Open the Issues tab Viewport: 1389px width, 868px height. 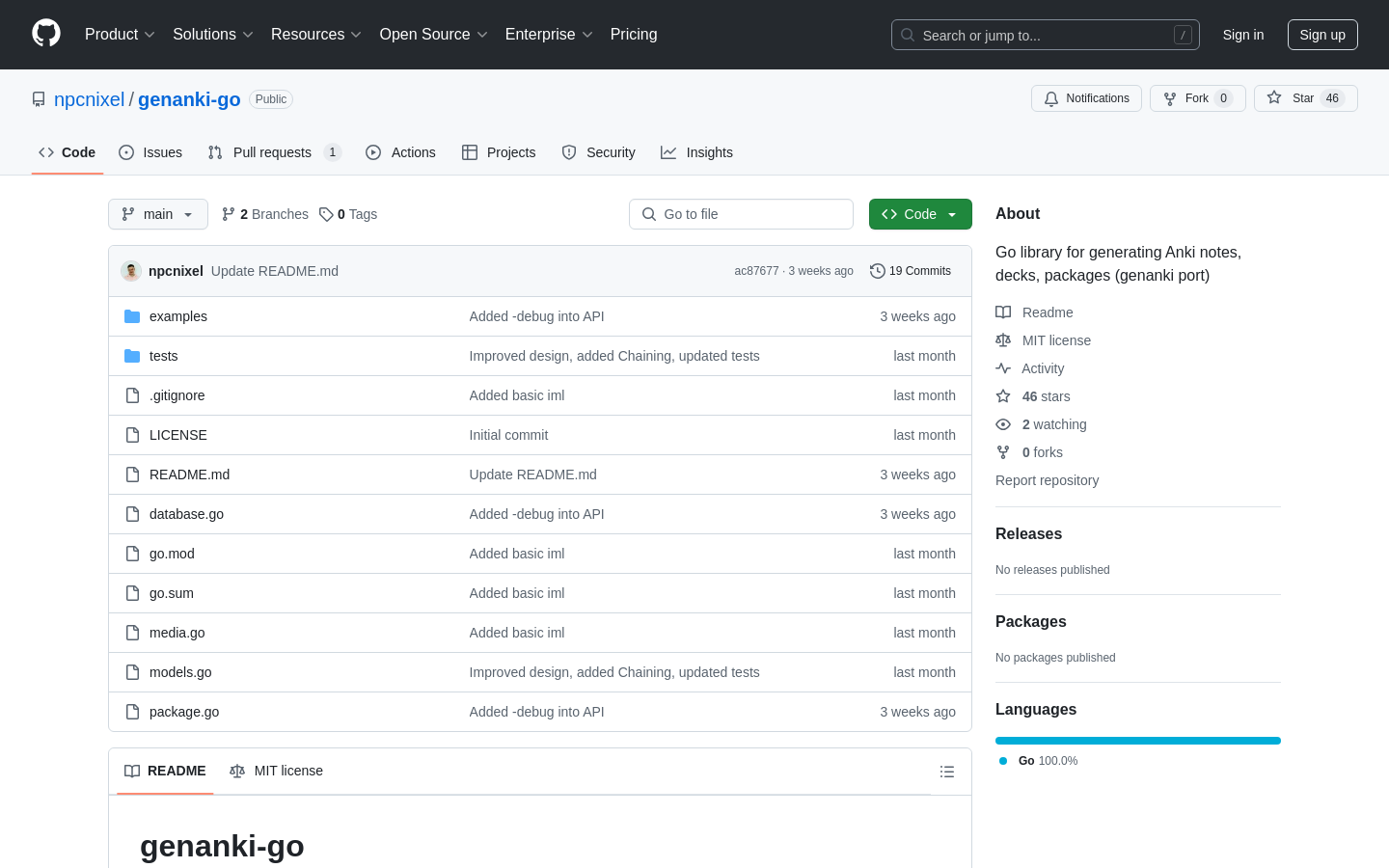point(150,152)
